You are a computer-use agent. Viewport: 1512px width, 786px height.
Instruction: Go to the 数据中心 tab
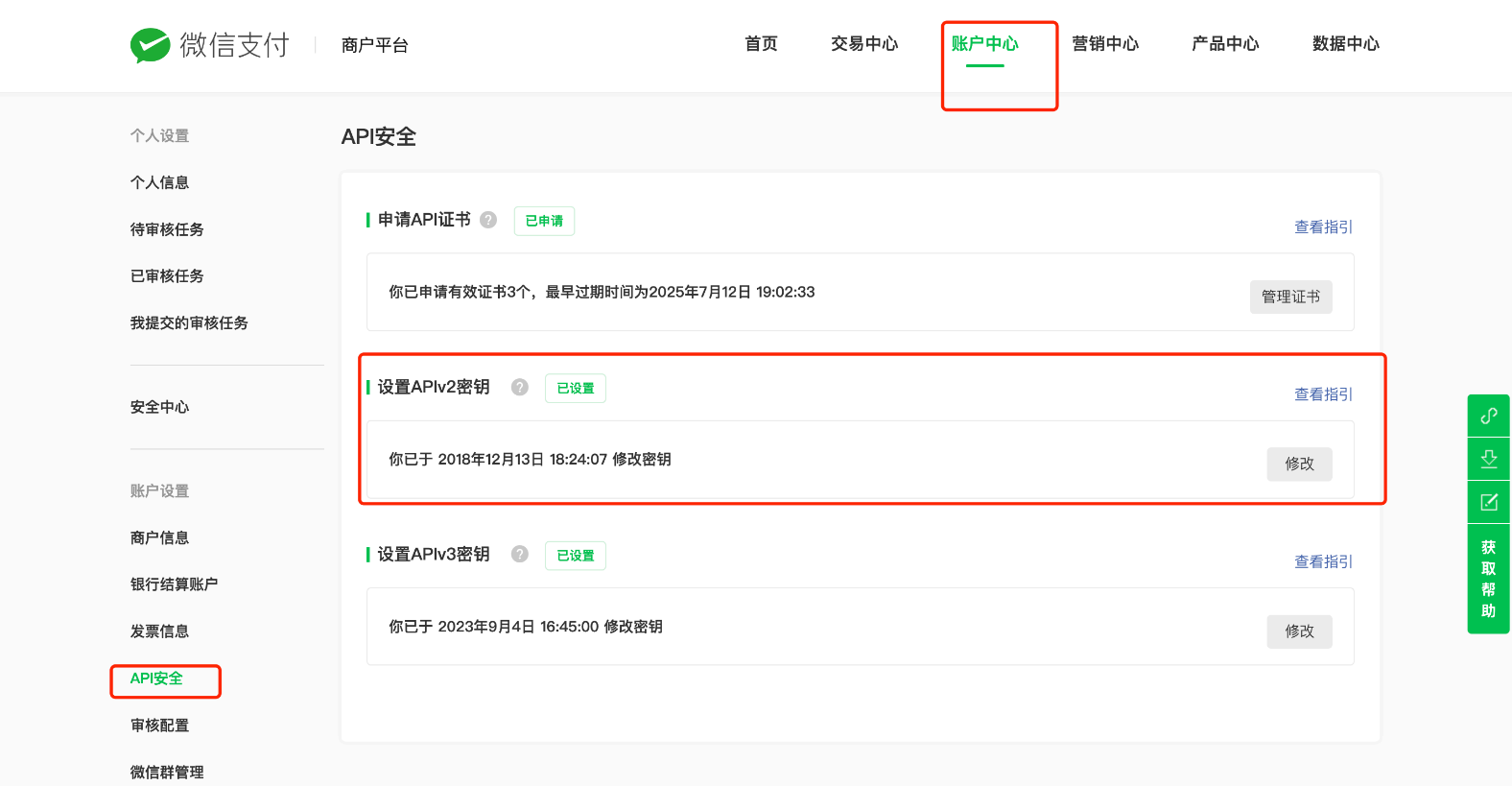tap(1345, 44)
